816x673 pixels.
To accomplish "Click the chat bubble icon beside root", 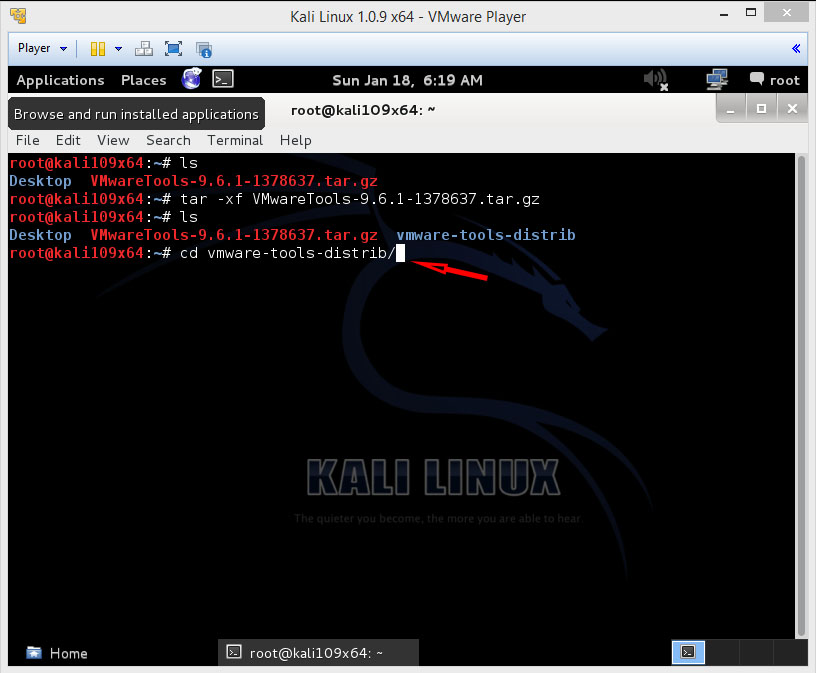I will [x=757, y=79].
